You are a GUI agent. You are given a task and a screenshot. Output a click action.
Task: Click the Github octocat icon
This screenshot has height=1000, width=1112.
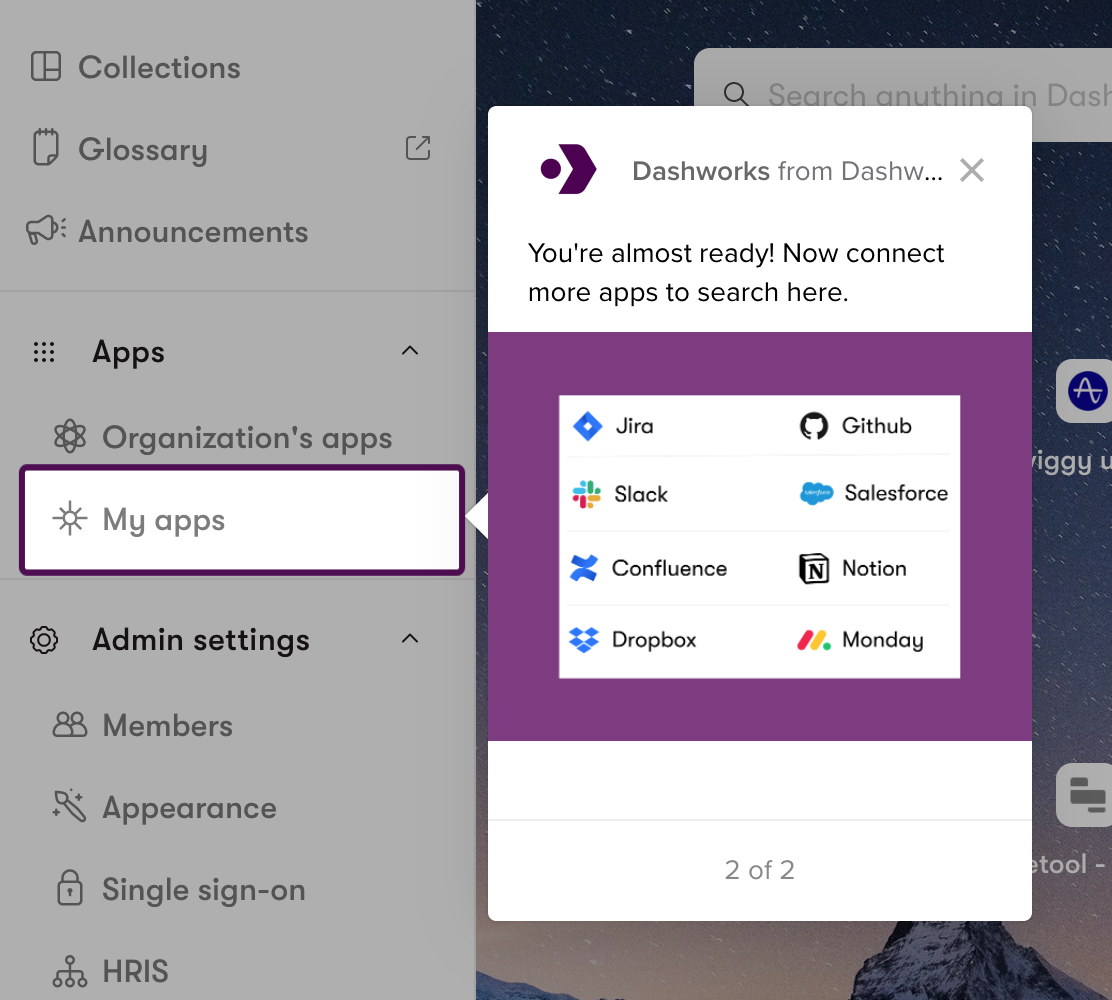coord(814,426)
